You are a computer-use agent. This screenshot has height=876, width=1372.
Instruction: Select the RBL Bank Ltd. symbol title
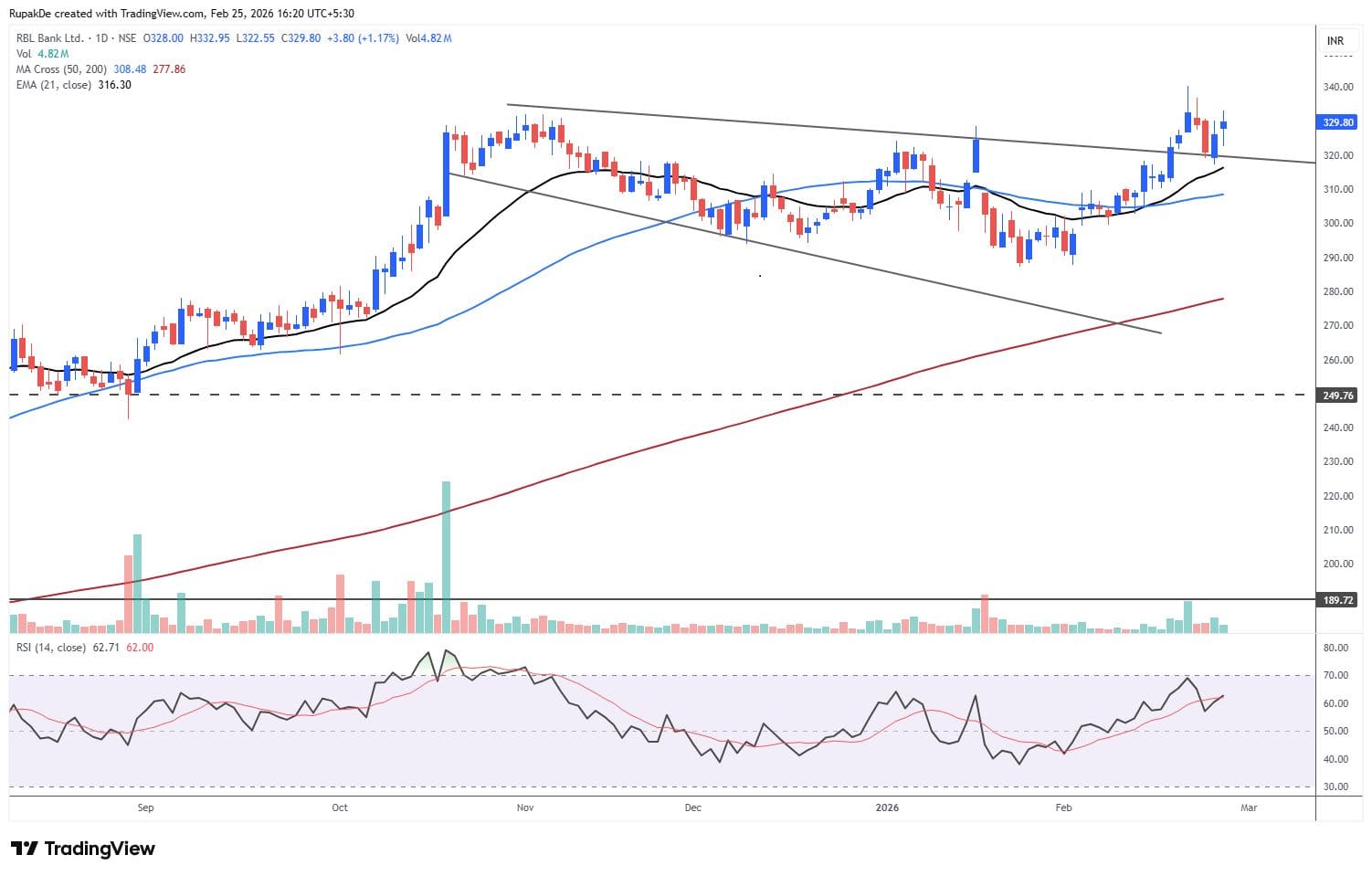pyautogui.click(x=50, y=38)
